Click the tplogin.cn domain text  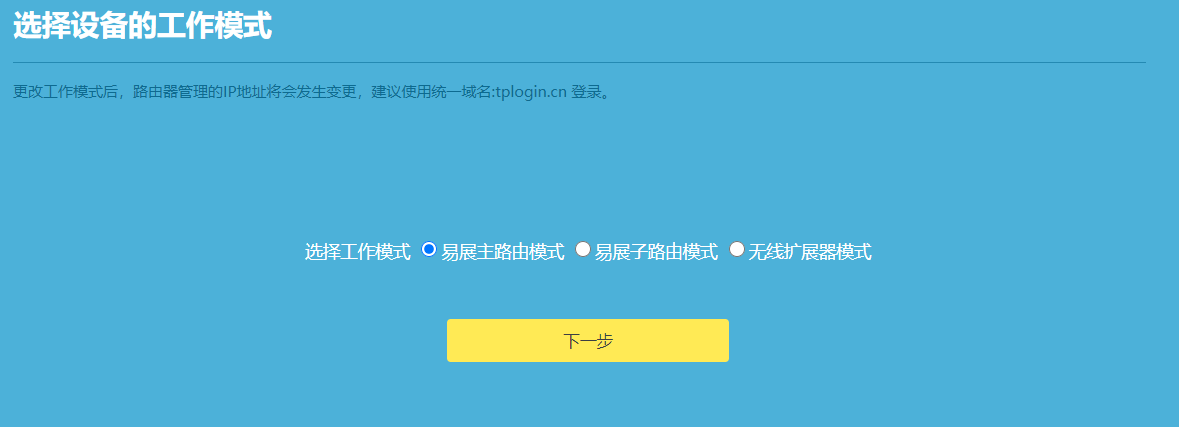point(531,93)
